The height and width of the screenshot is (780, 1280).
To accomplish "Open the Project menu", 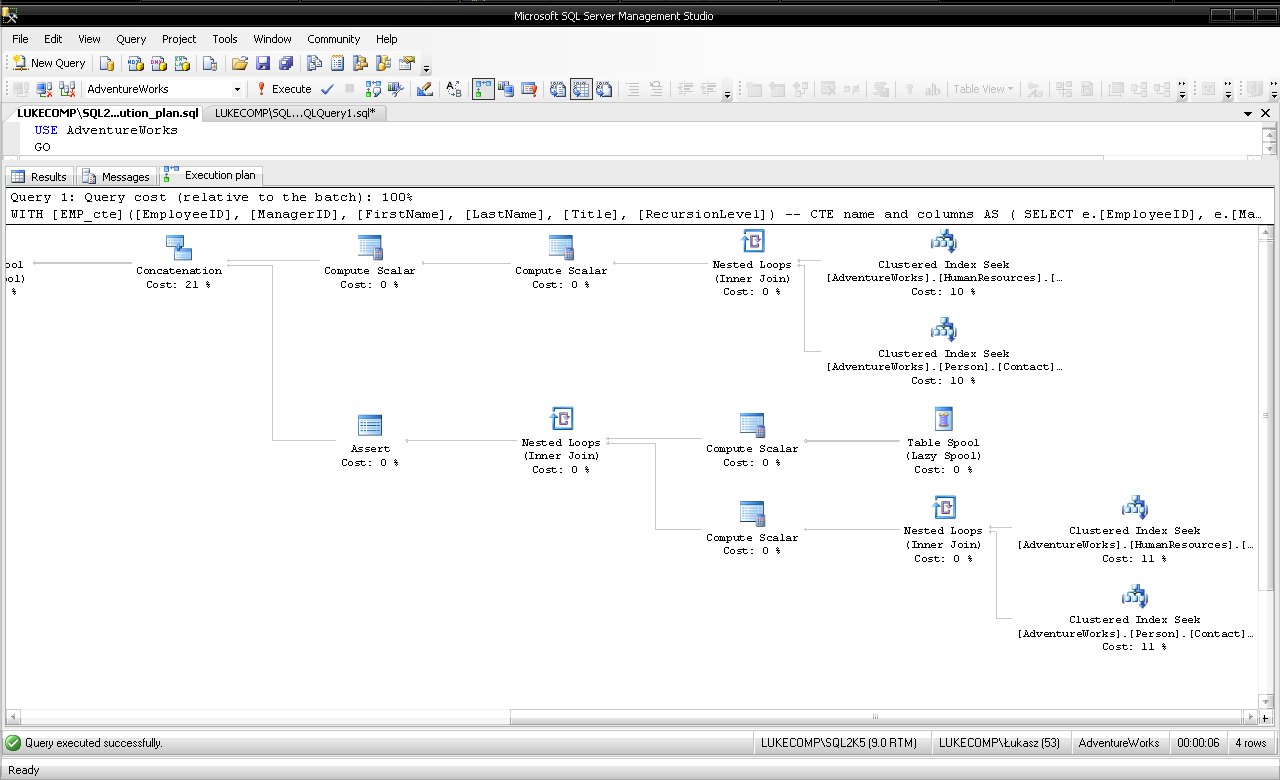I will (x=179, y=39).
